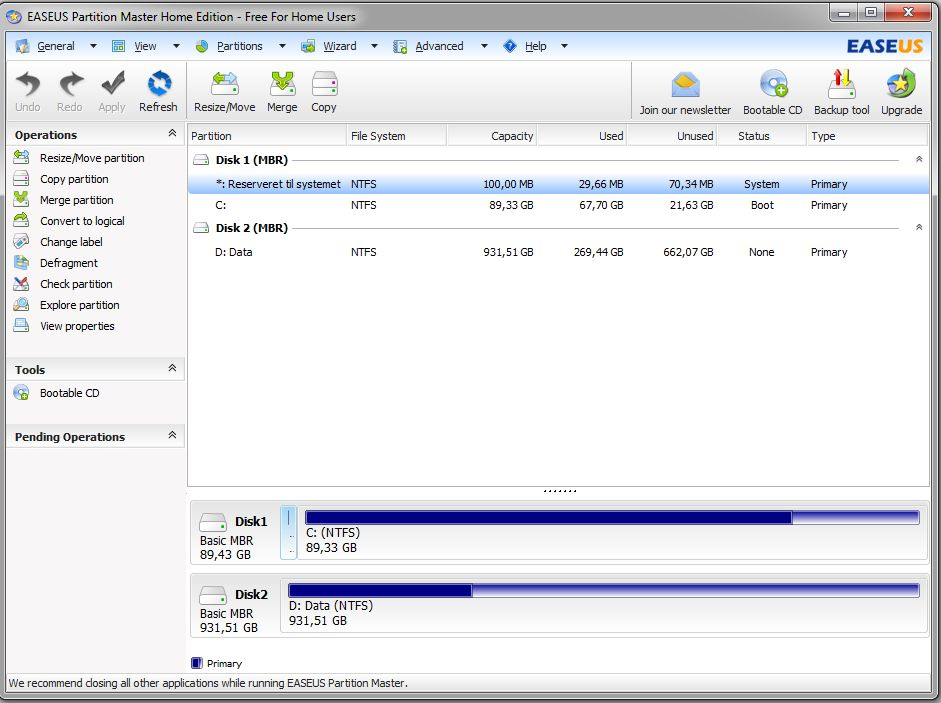
Task: Sort by the Capacity column header
Action: click(492, 136)
